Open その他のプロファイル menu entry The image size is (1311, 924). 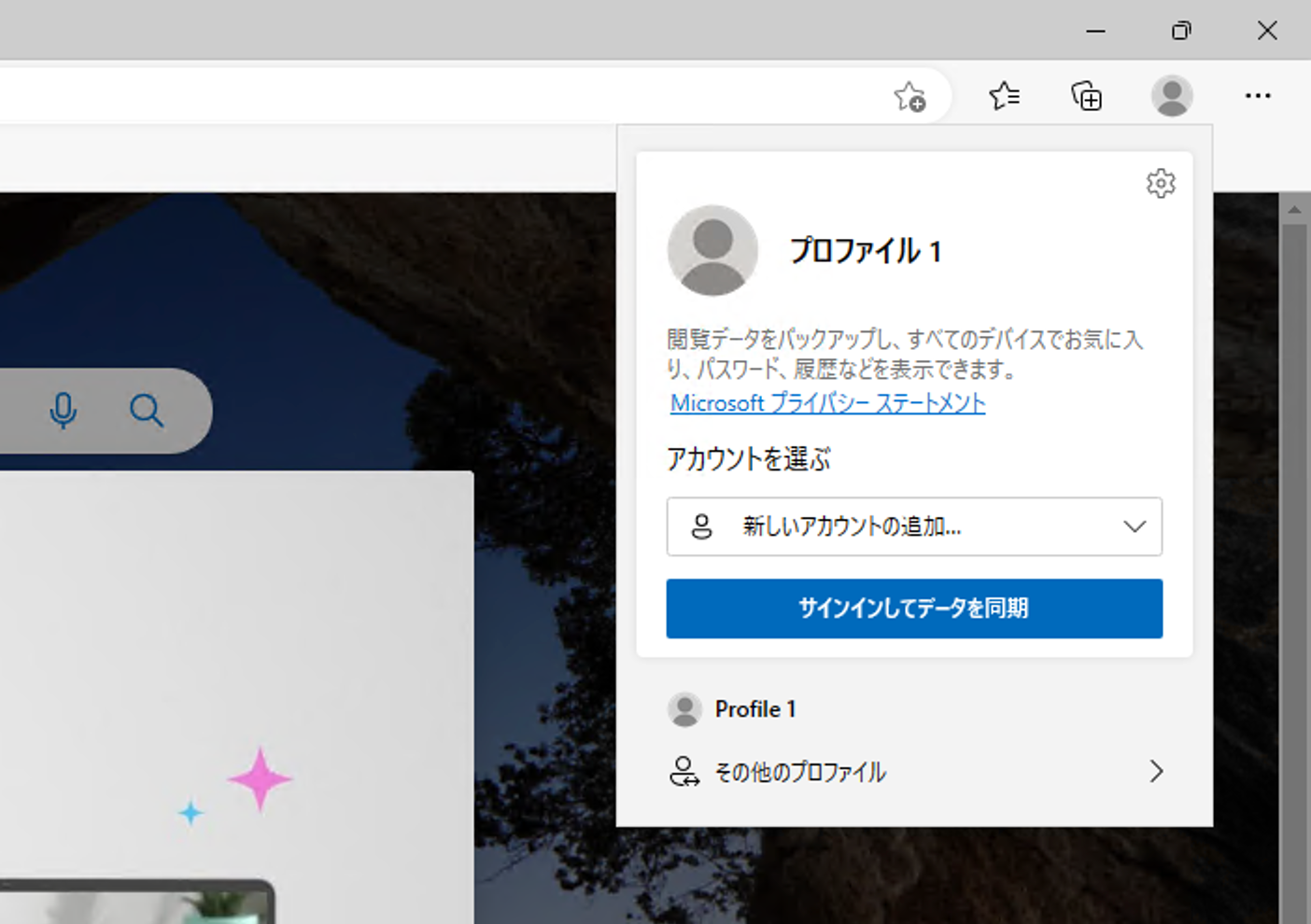[x=799, y=772]
